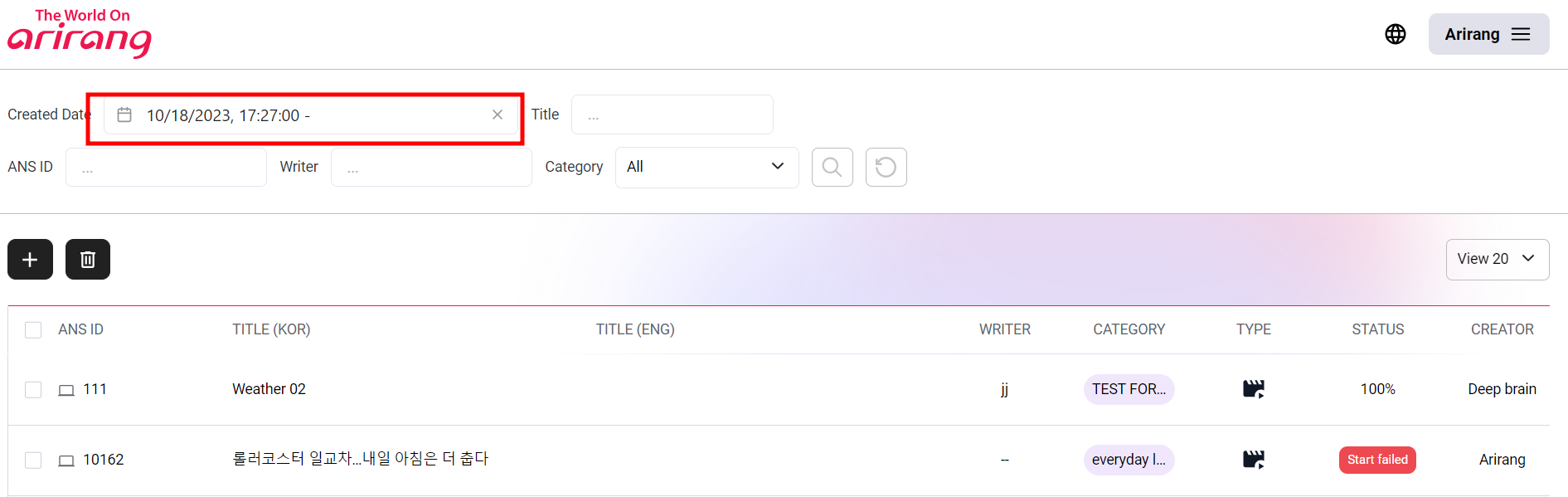Open the Weather 02 title entry

coord(269,389)
